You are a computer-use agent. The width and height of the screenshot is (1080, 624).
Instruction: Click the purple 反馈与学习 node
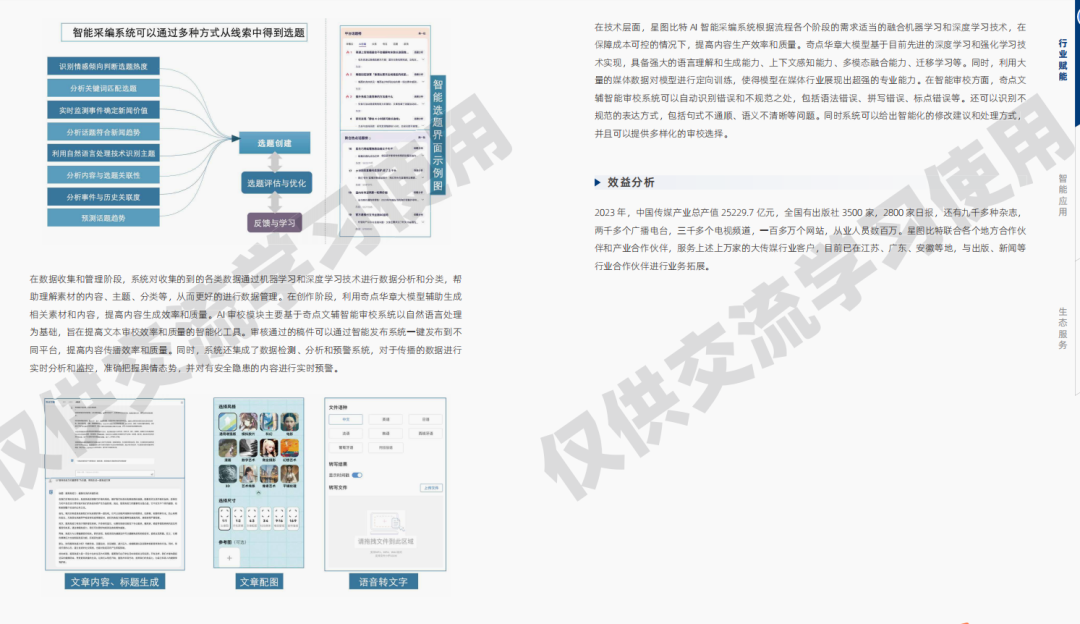pos(274,222)
